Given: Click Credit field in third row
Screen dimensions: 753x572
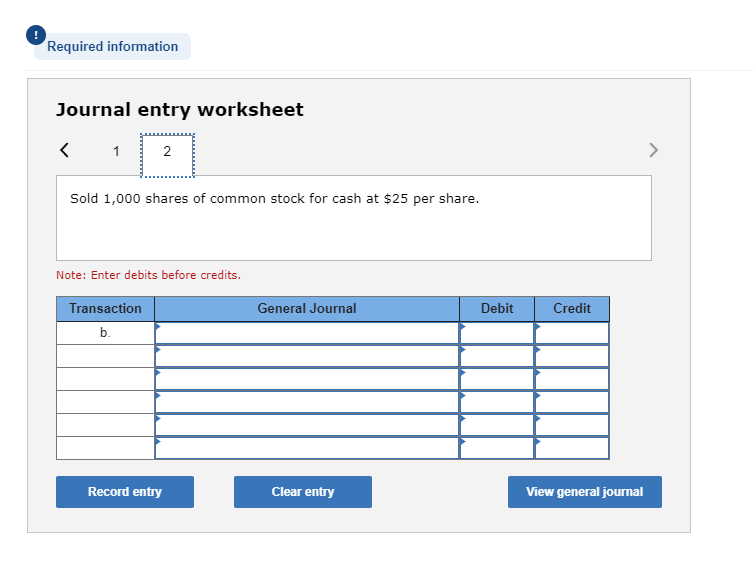Looking at the screenshot, I should [x=572, y=379].
